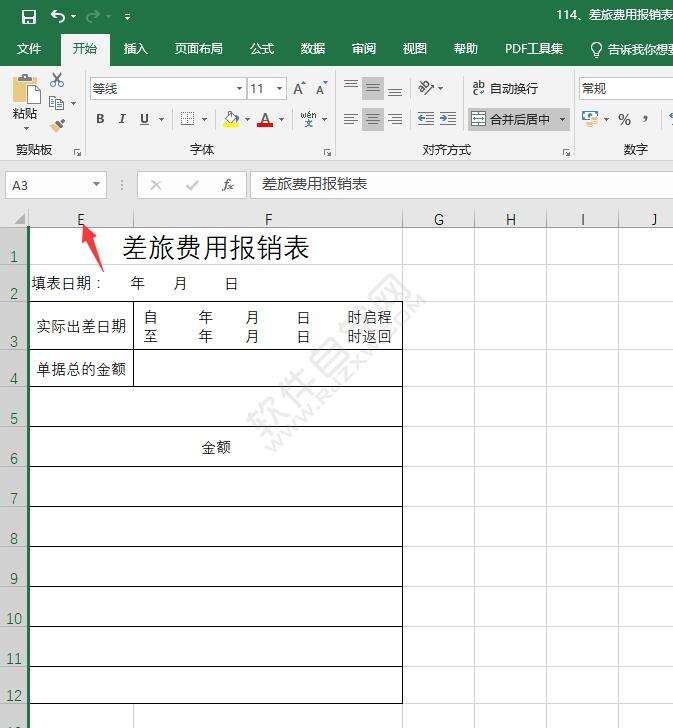Click the text orientation icon
This screenshot has height=728, width=673.
(426, 87)
